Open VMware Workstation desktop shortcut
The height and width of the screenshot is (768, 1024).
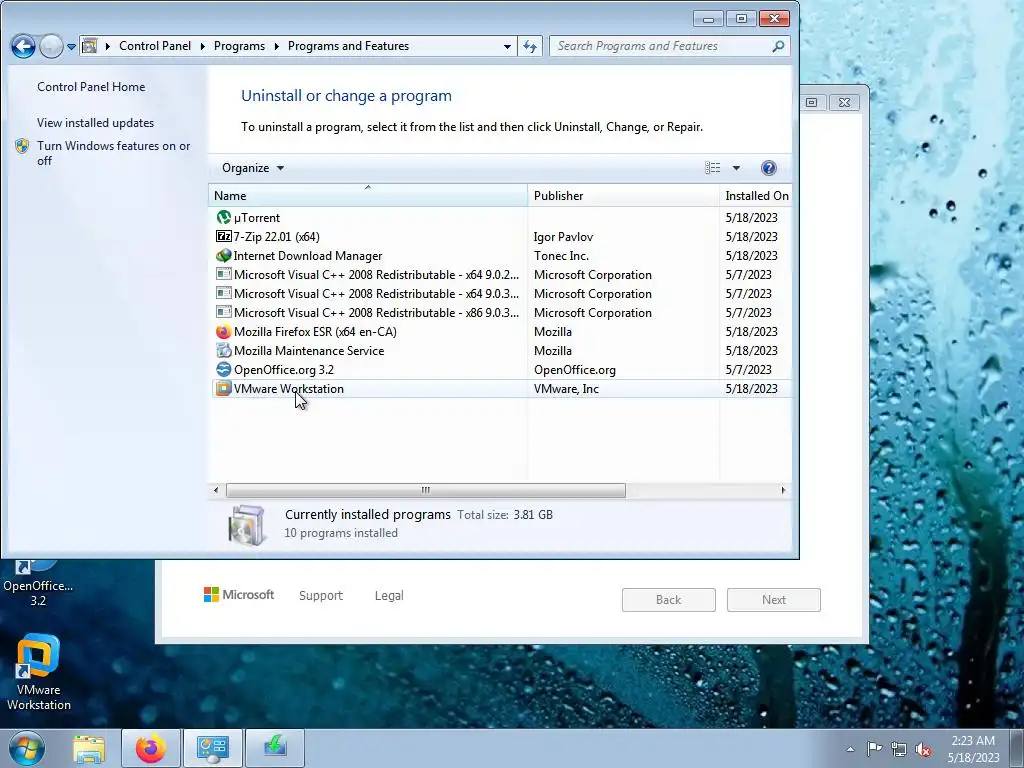click(x=38, y=673)
